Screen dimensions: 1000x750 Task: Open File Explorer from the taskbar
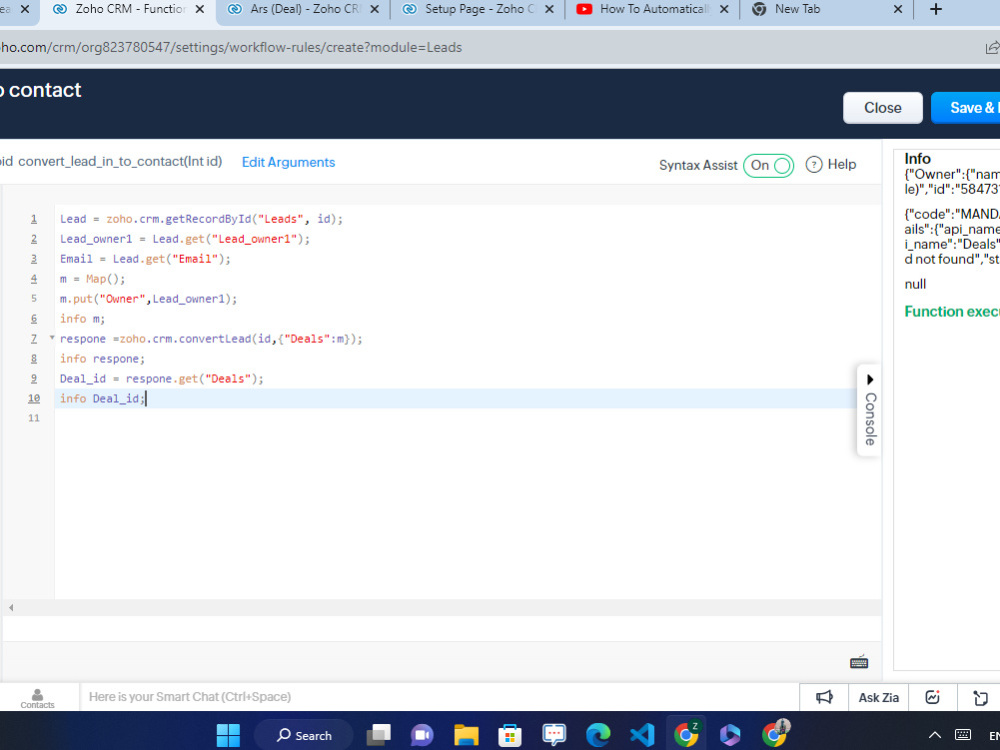(466, 735)
